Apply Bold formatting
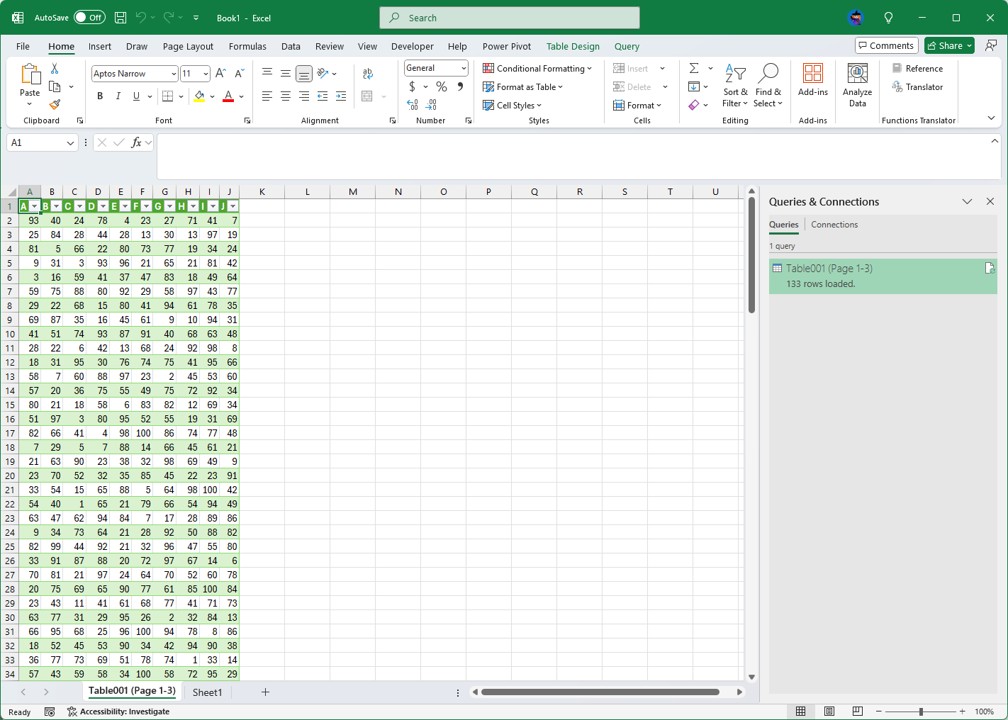Screen dimensions: 1008x720 pos(100,96)
